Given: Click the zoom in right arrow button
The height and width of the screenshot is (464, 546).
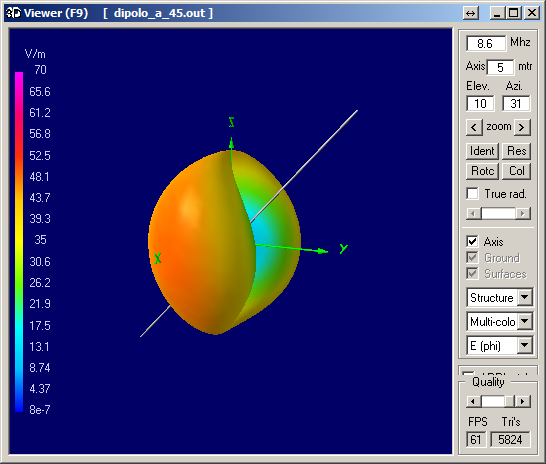Looking at the screenshot, I should (522, 127).
